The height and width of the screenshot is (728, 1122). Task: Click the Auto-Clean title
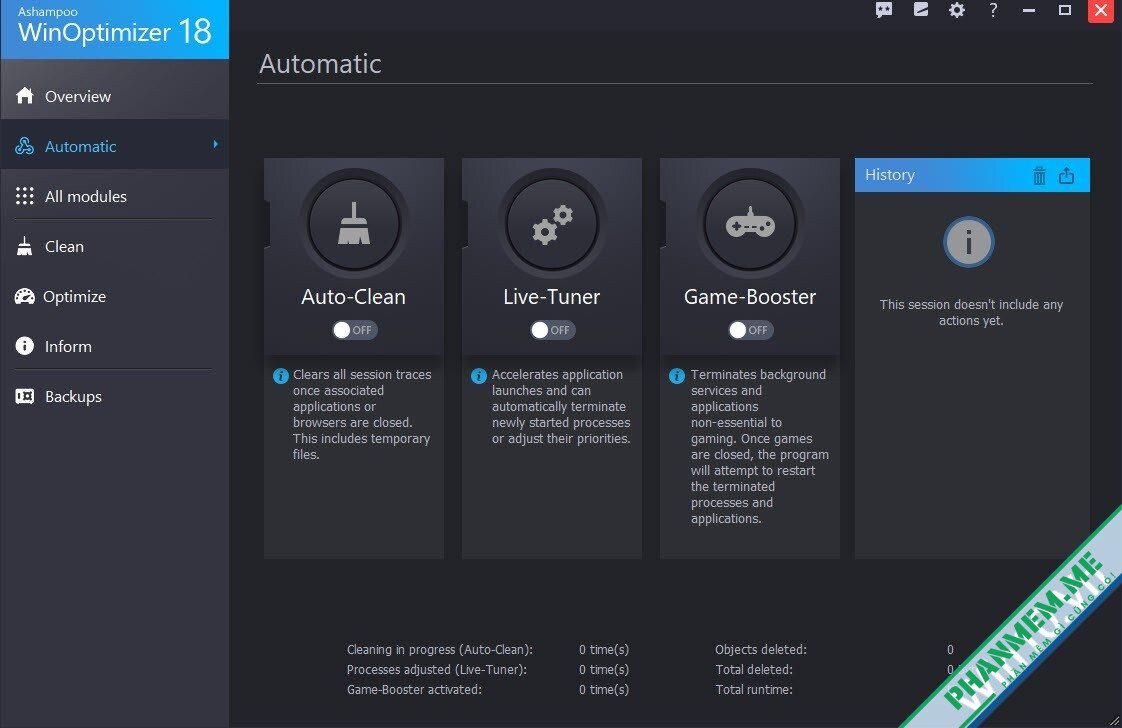pos(353,296)
